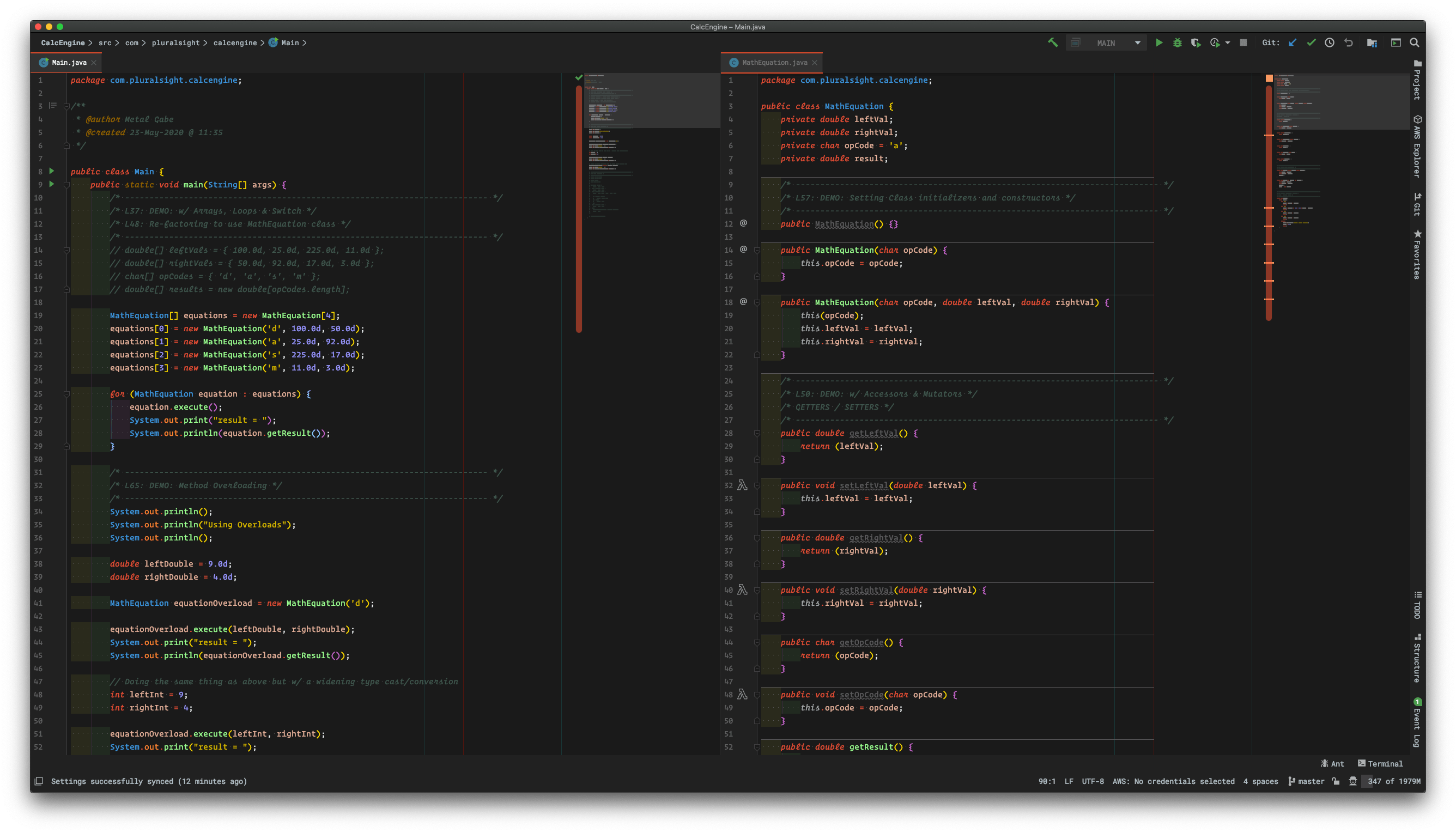
Task: Commit changes via the green checkmark Git icon
Action: coord(1311,42)
